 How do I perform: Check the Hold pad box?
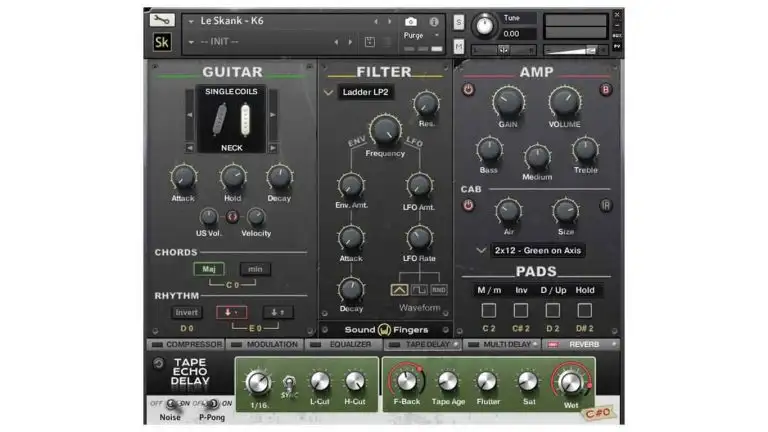584,310
